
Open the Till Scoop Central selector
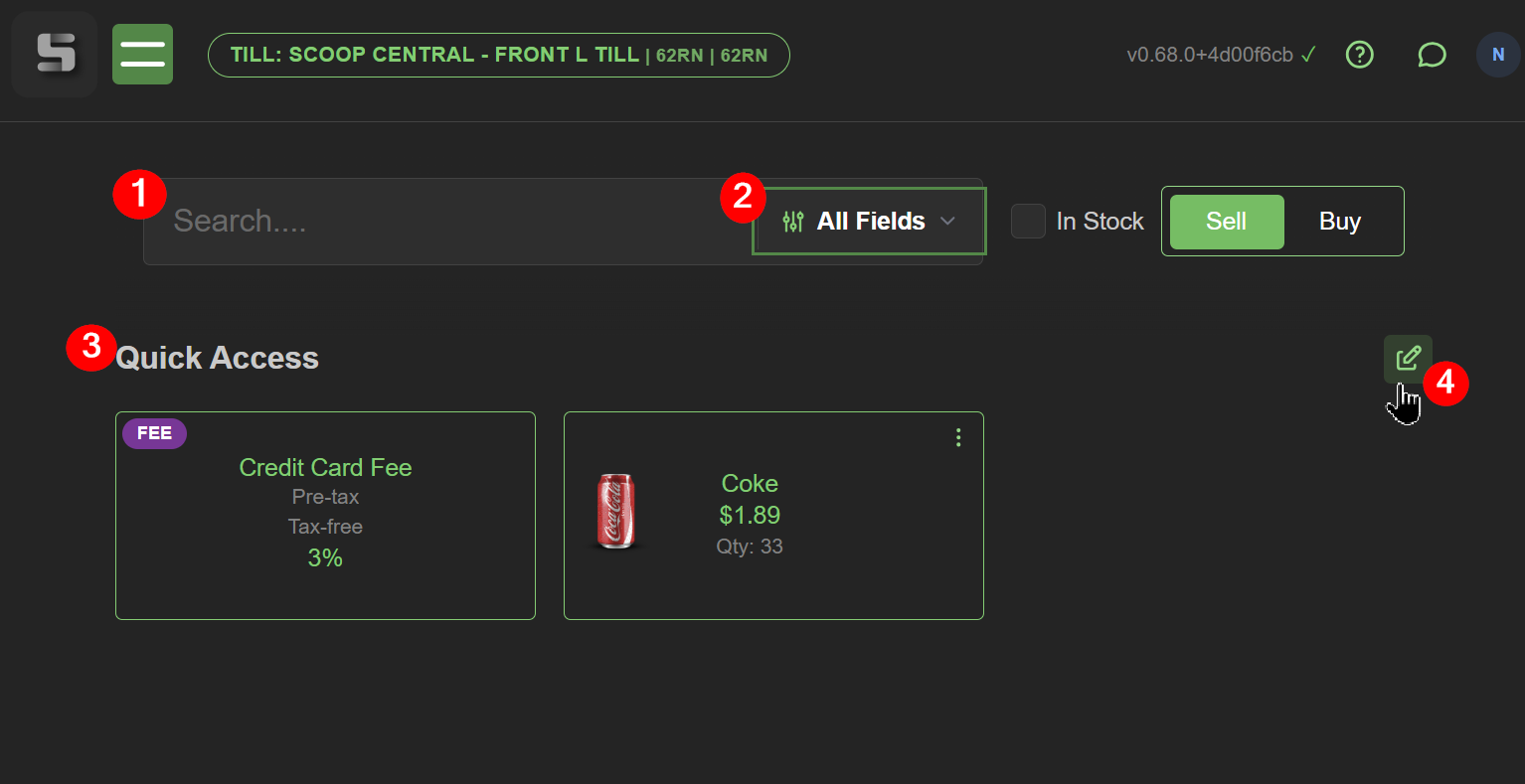coord(499,55)
